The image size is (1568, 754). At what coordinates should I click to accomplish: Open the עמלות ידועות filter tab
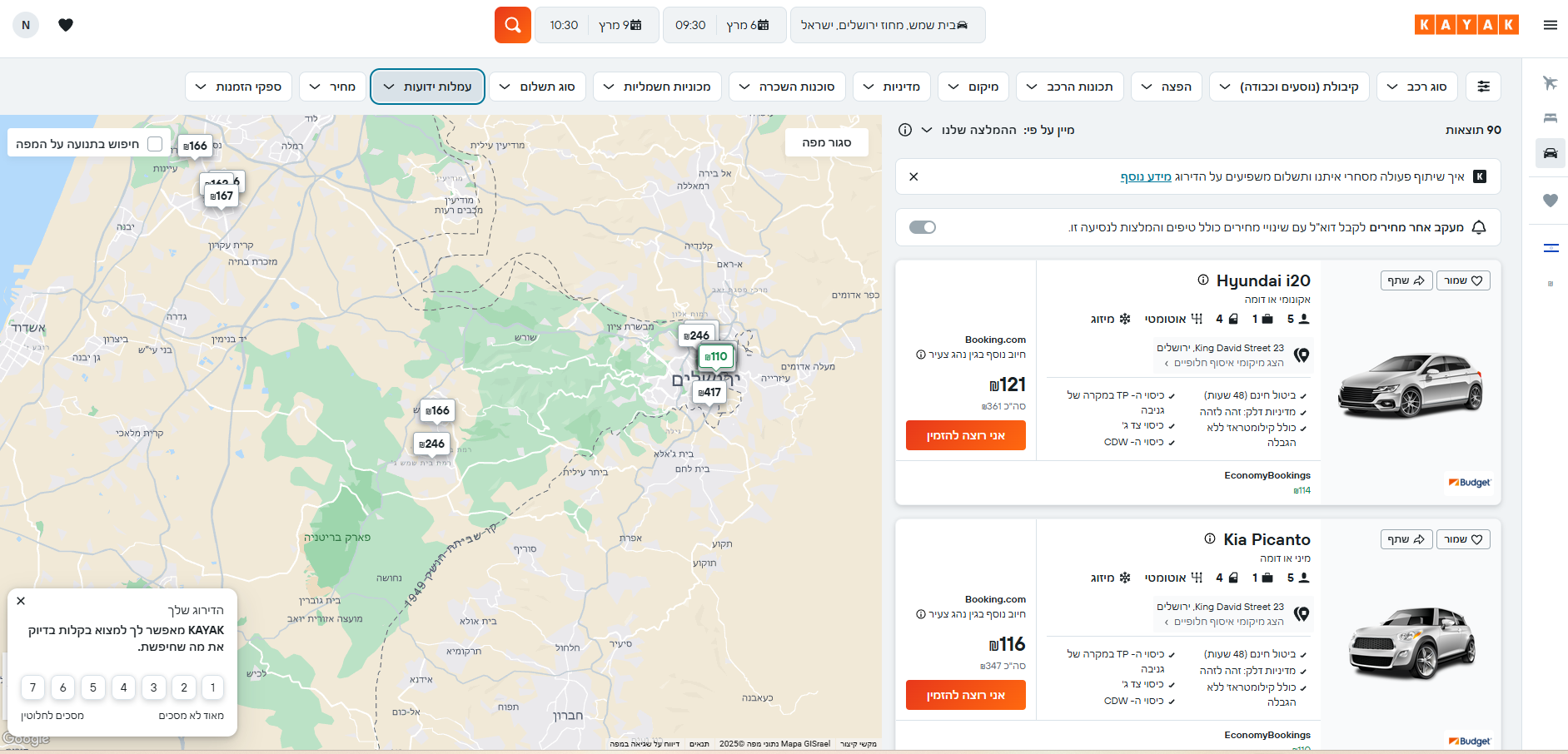click(427, 87)
